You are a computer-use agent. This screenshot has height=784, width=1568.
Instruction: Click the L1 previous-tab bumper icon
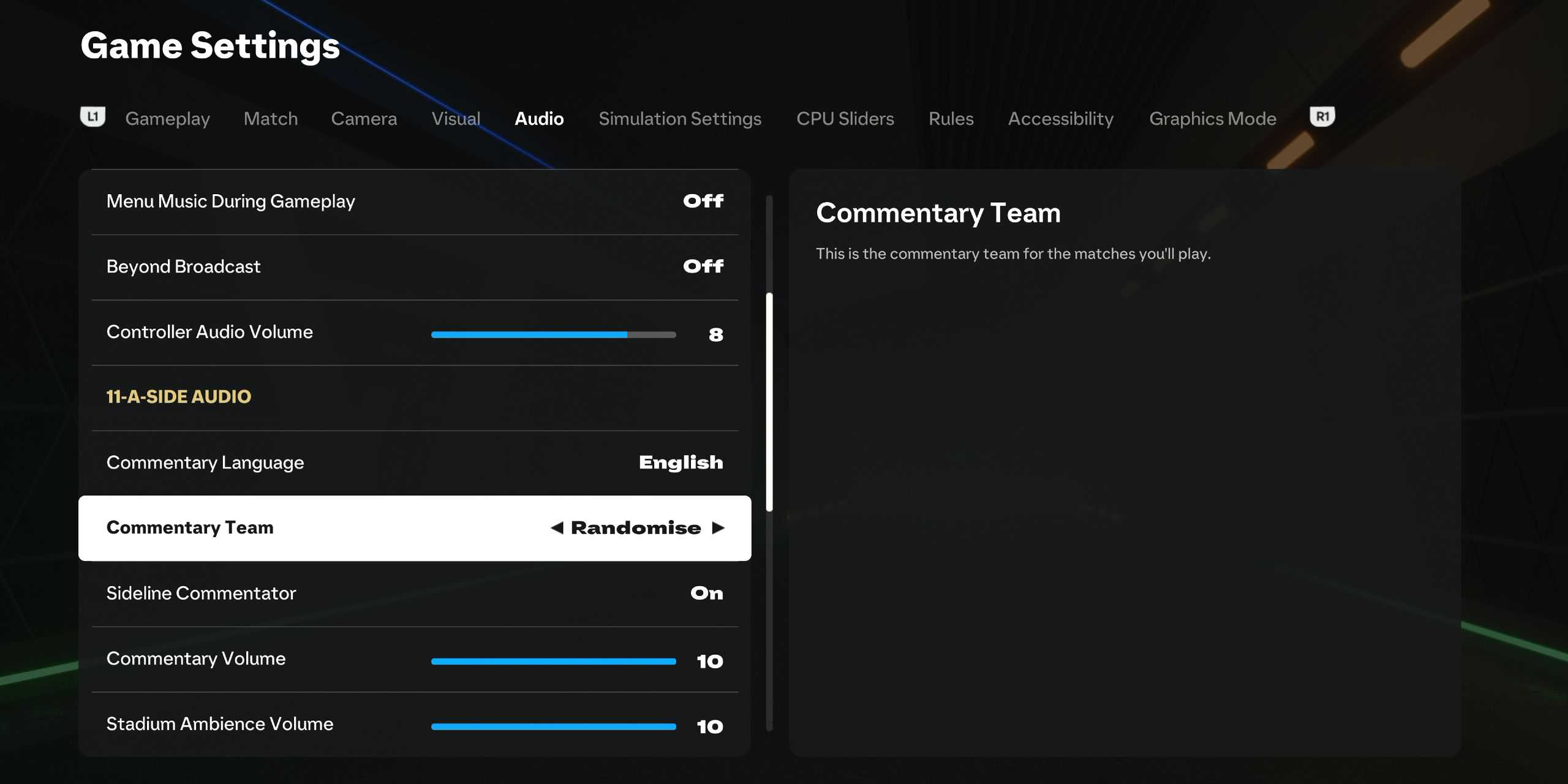92,116
